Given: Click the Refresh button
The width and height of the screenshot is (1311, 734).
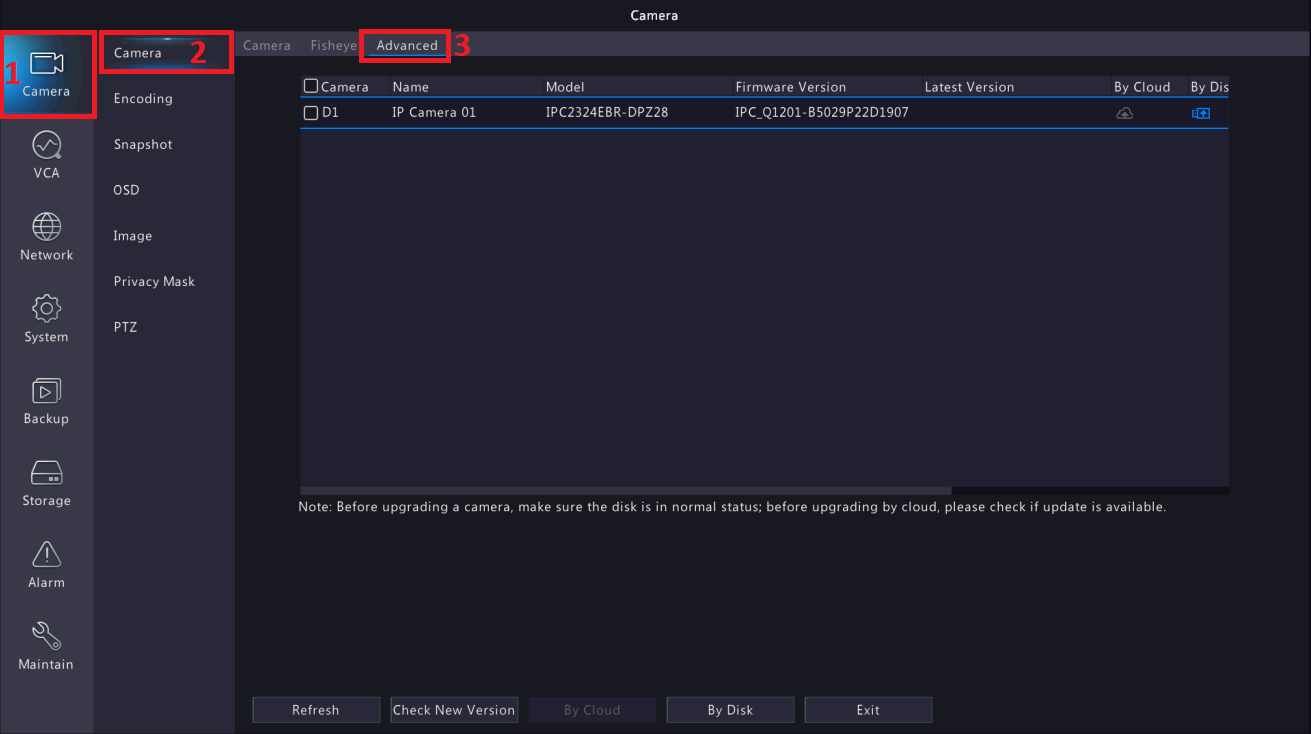Looking at the screenshot, I should click(x=316, y=710).
